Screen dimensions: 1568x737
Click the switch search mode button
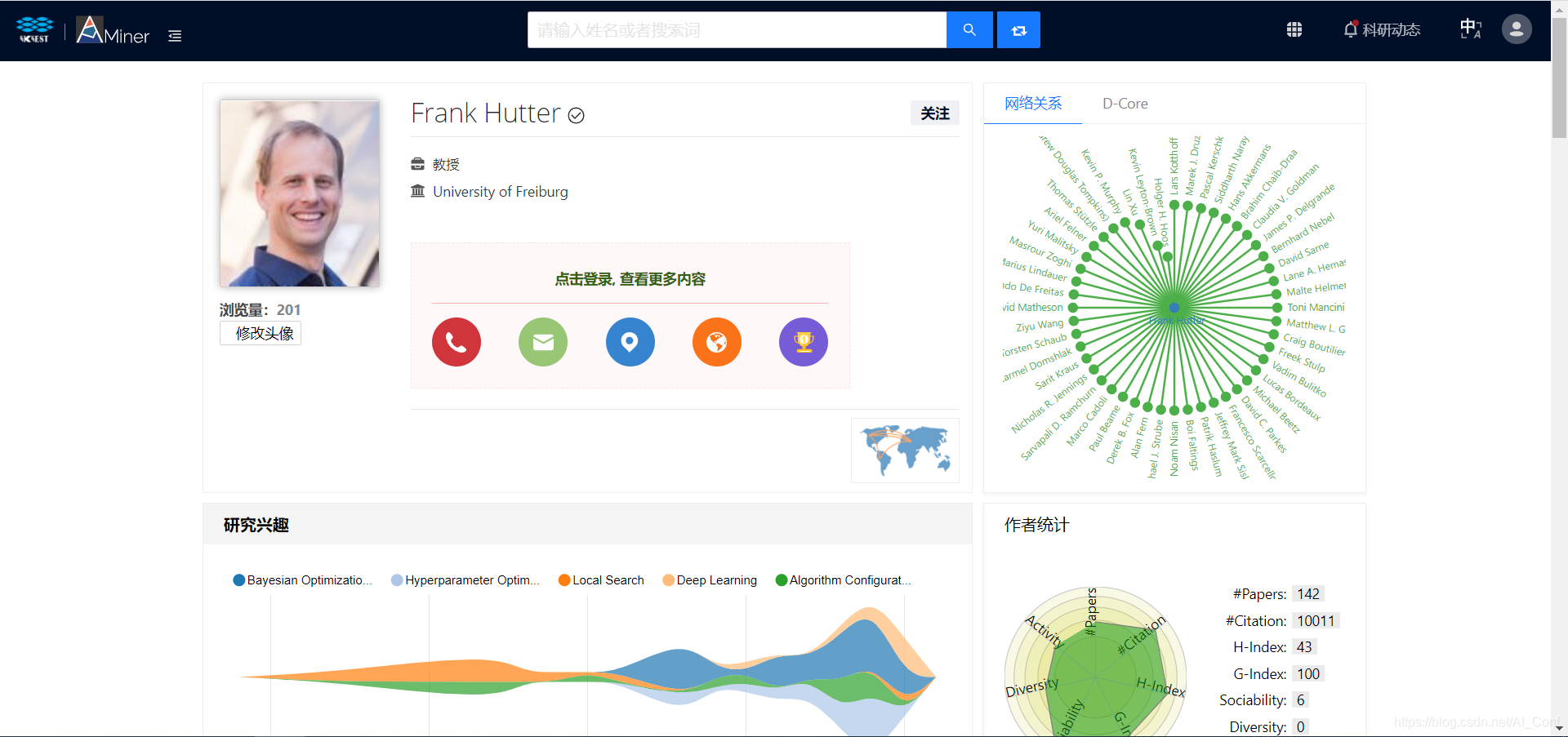1018,30
